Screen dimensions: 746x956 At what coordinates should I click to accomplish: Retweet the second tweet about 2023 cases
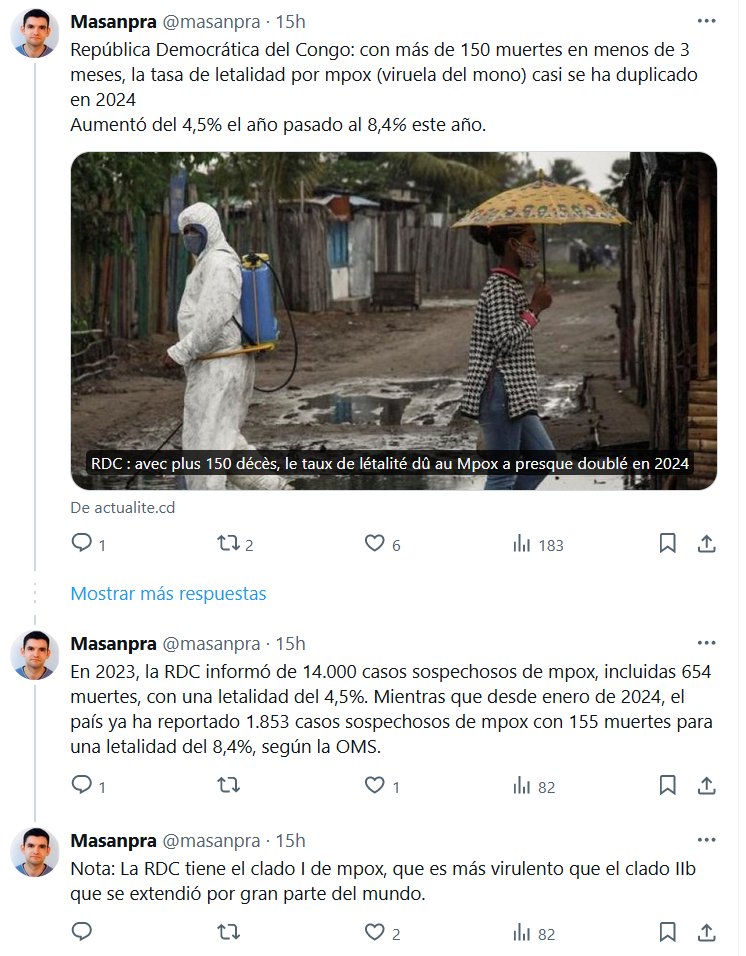pyautogui.click(x=228, y=786)
